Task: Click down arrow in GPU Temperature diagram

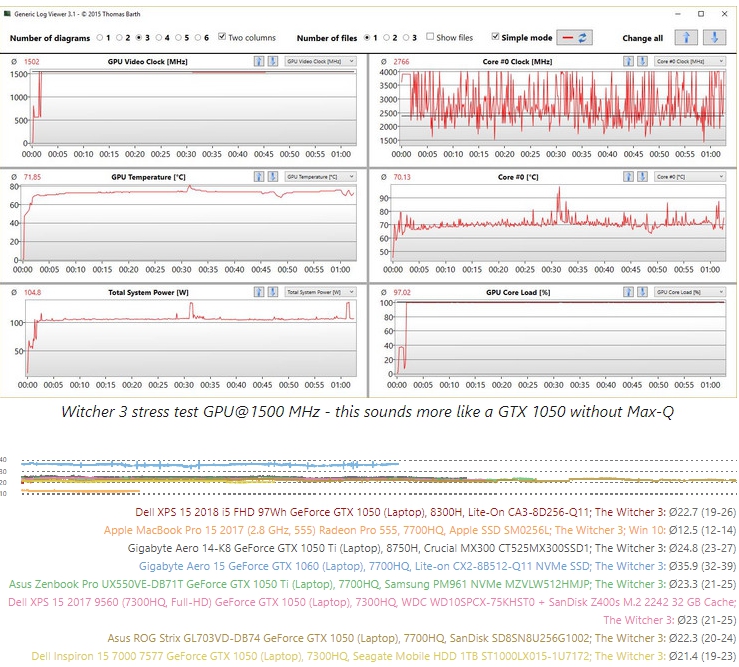Action: coord(272,177)
